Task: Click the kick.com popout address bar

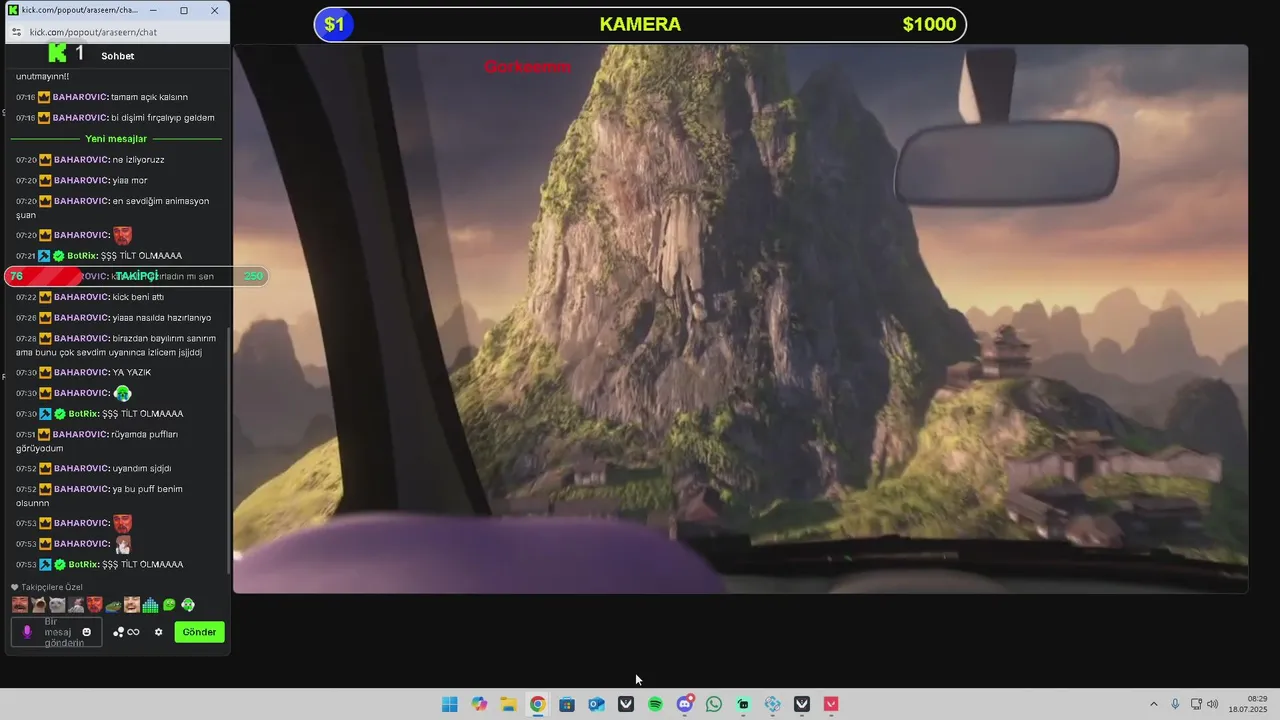Action: (120, 32)
